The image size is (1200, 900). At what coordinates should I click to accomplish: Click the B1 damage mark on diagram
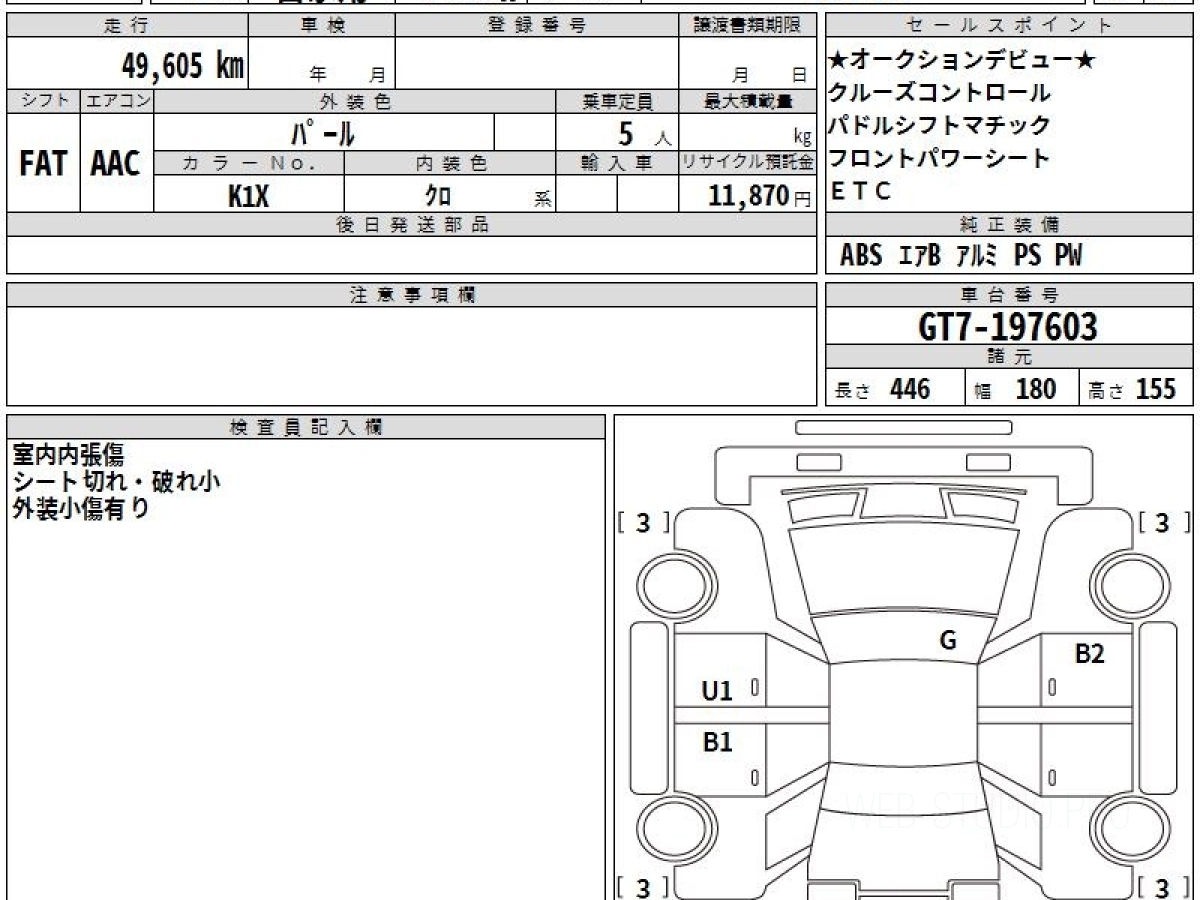[717, 742]
